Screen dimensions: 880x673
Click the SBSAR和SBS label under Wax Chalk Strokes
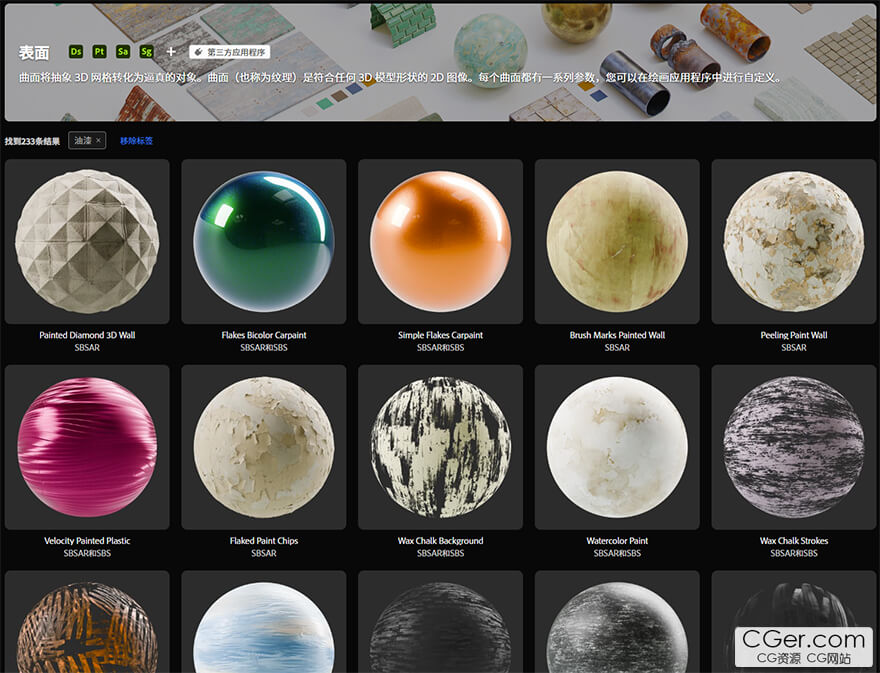(x=794, y=553)
